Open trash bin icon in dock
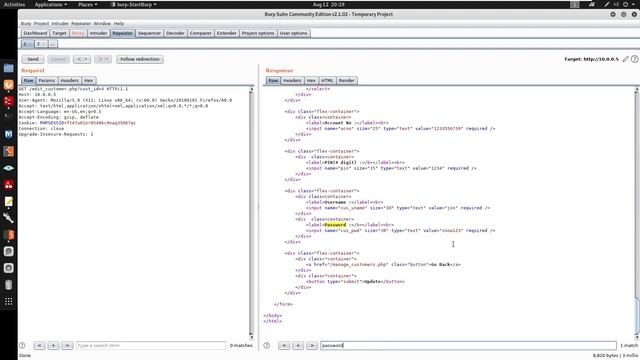Image resolution: width=640 pixels, height=360 pixels. click(9, 285)
